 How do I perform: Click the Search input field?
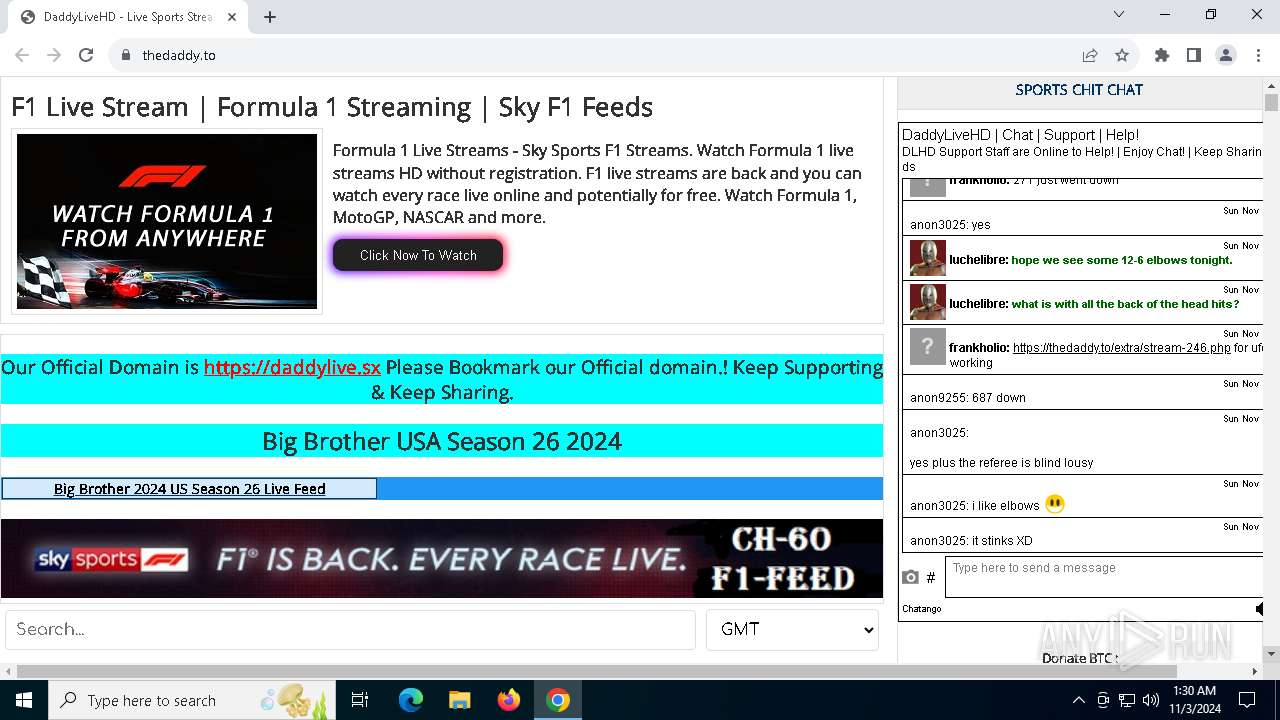(350, 630)
